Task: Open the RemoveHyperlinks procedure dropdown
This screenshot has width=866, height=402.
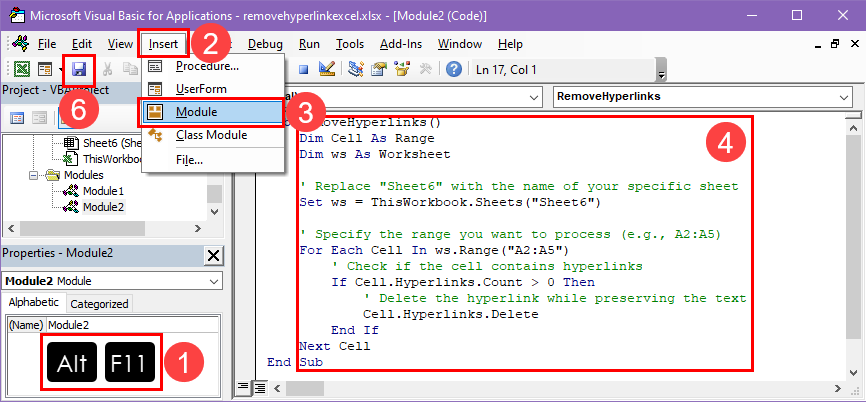Action: (x=844, y=97)
